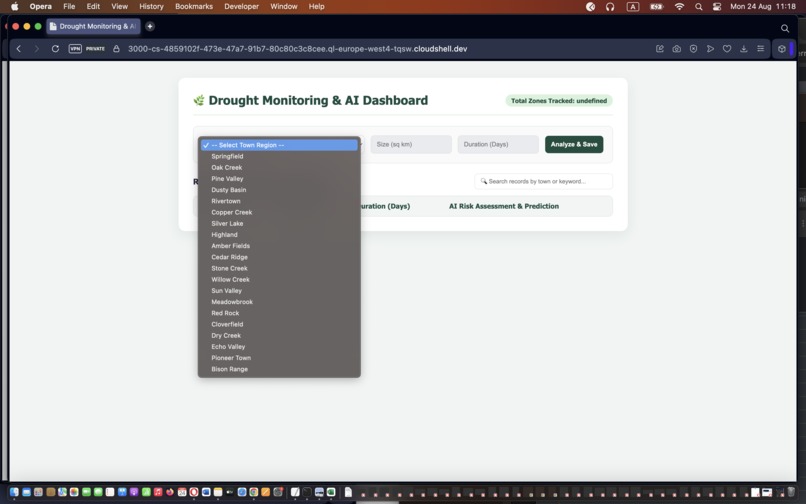Viewport: 806px width, 504px height.
Task: Open the History menu
Action: (x=151, y=7)
